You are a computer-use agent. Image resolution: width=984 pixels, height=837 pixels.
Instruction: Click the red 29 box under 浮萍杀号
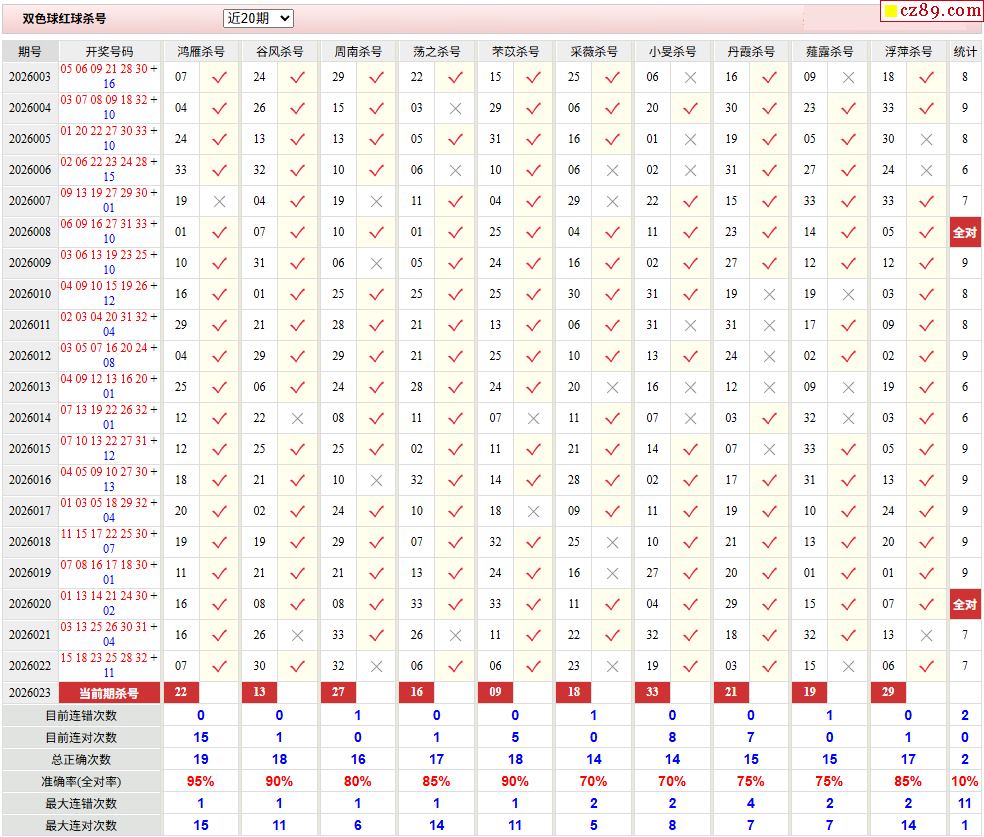click(x=888, y=693)
